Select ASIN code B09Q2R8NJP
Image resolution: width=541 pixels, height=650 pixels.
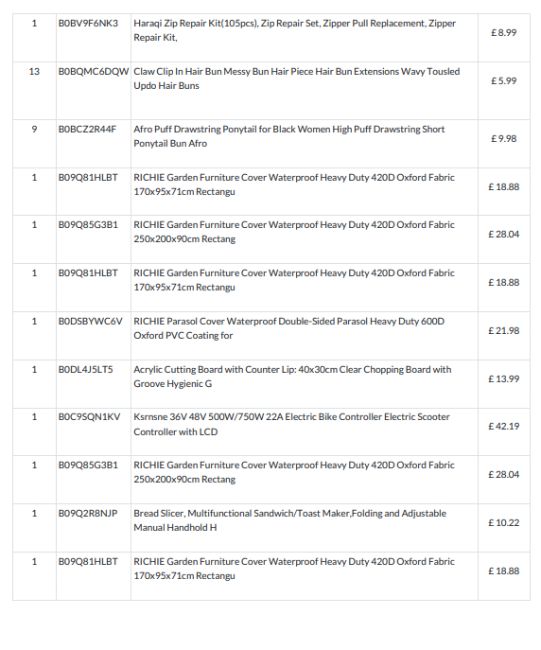pos(88,514)
